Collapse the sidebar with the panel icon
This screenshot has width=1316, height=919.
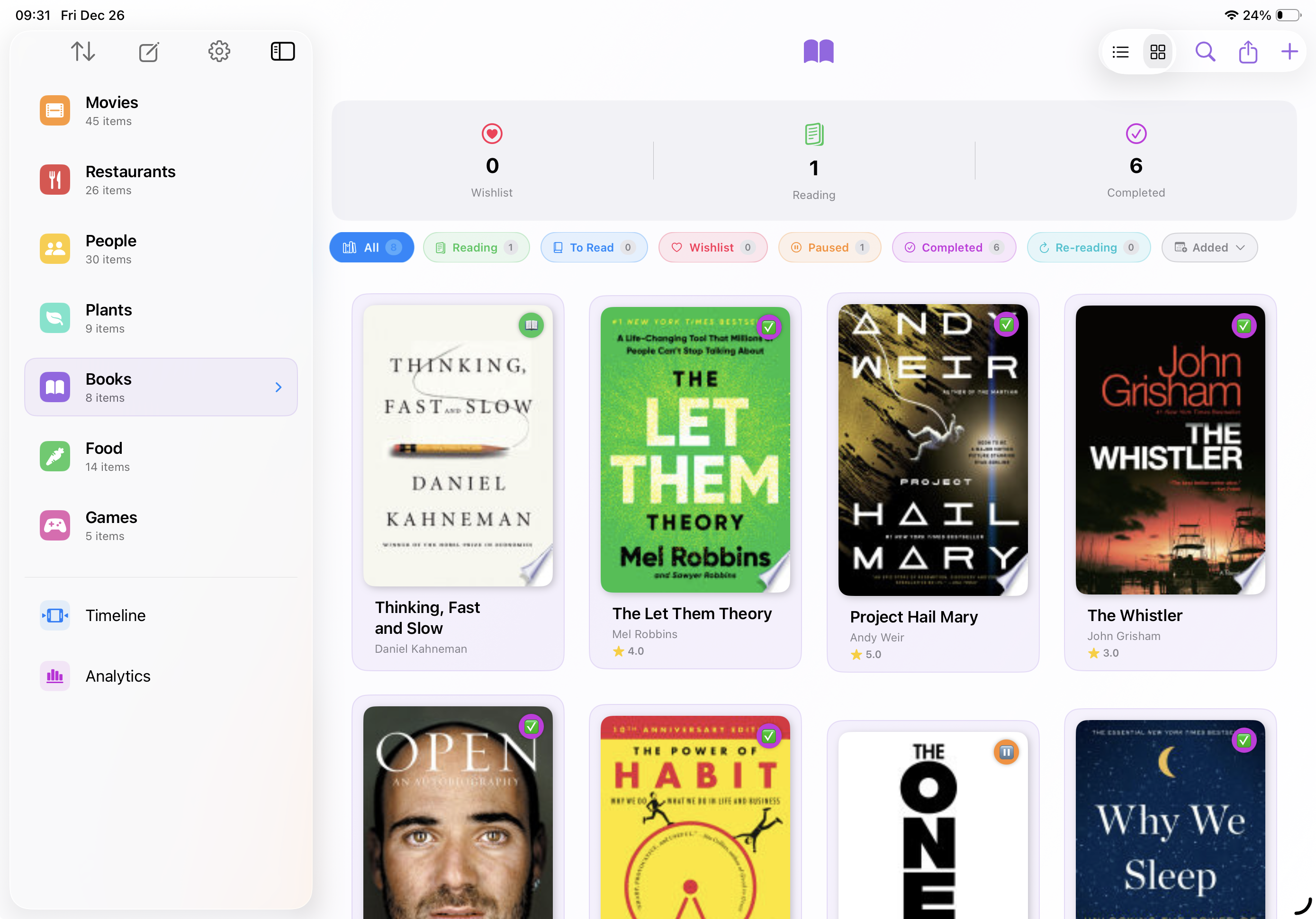[282, 51]
